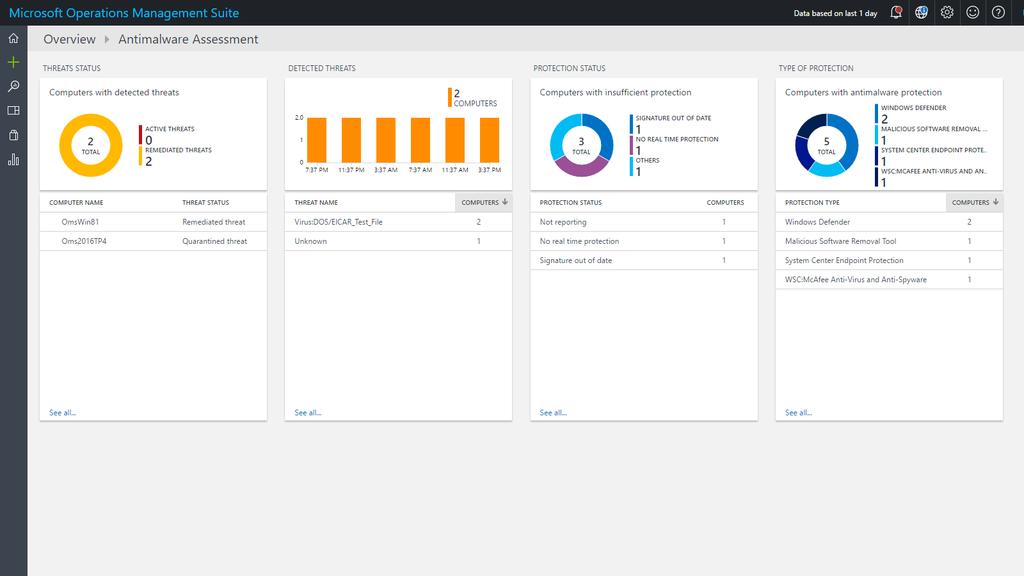1024x576 pixels.
Task: Click the insufficient protection donut chart
Action: tap(581, 145)
